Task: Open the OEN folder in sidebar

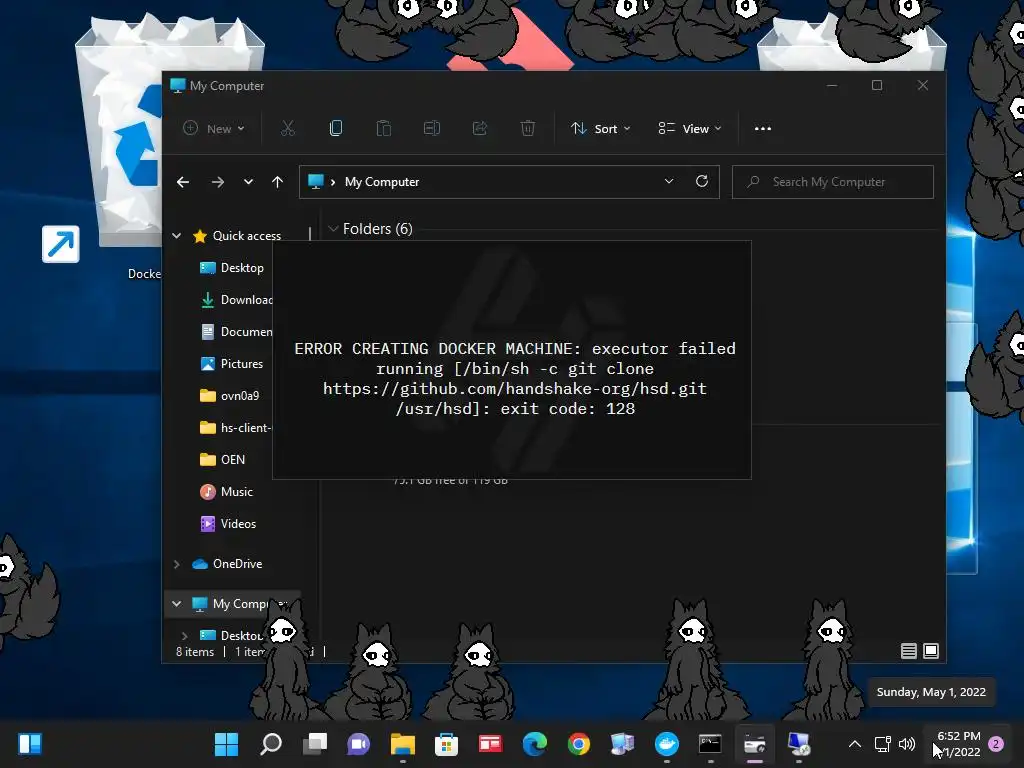Action: tap(222, 460)
